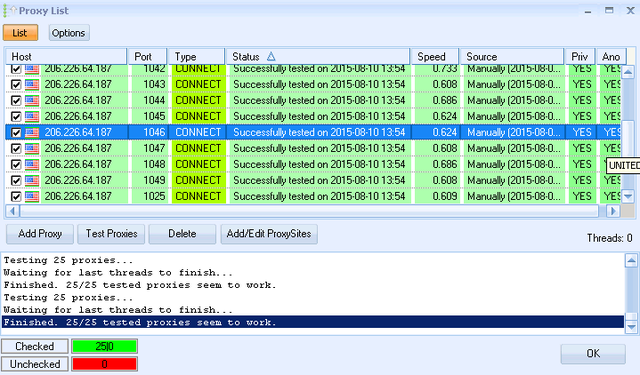
Task: Click the US flag in port 1025 row
Action: point(32,197)
